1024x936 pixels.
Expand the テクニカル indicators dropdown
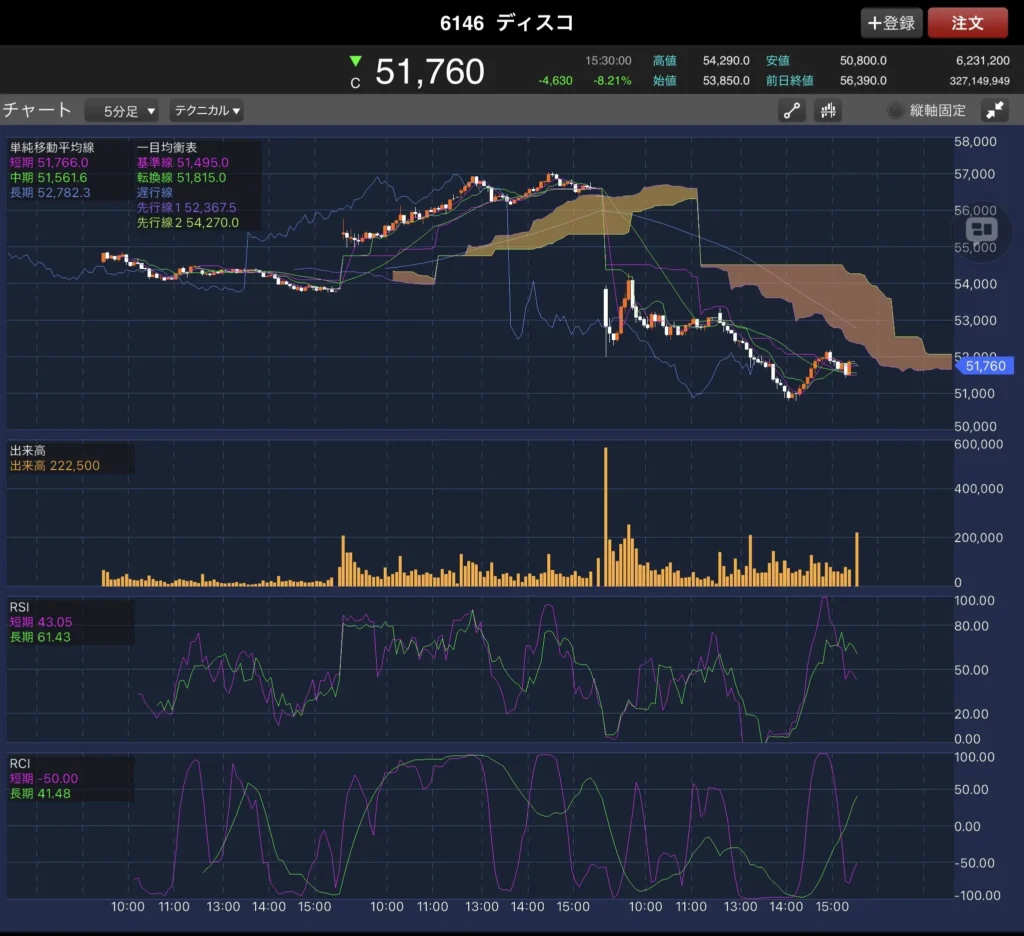tap(207, 111)
